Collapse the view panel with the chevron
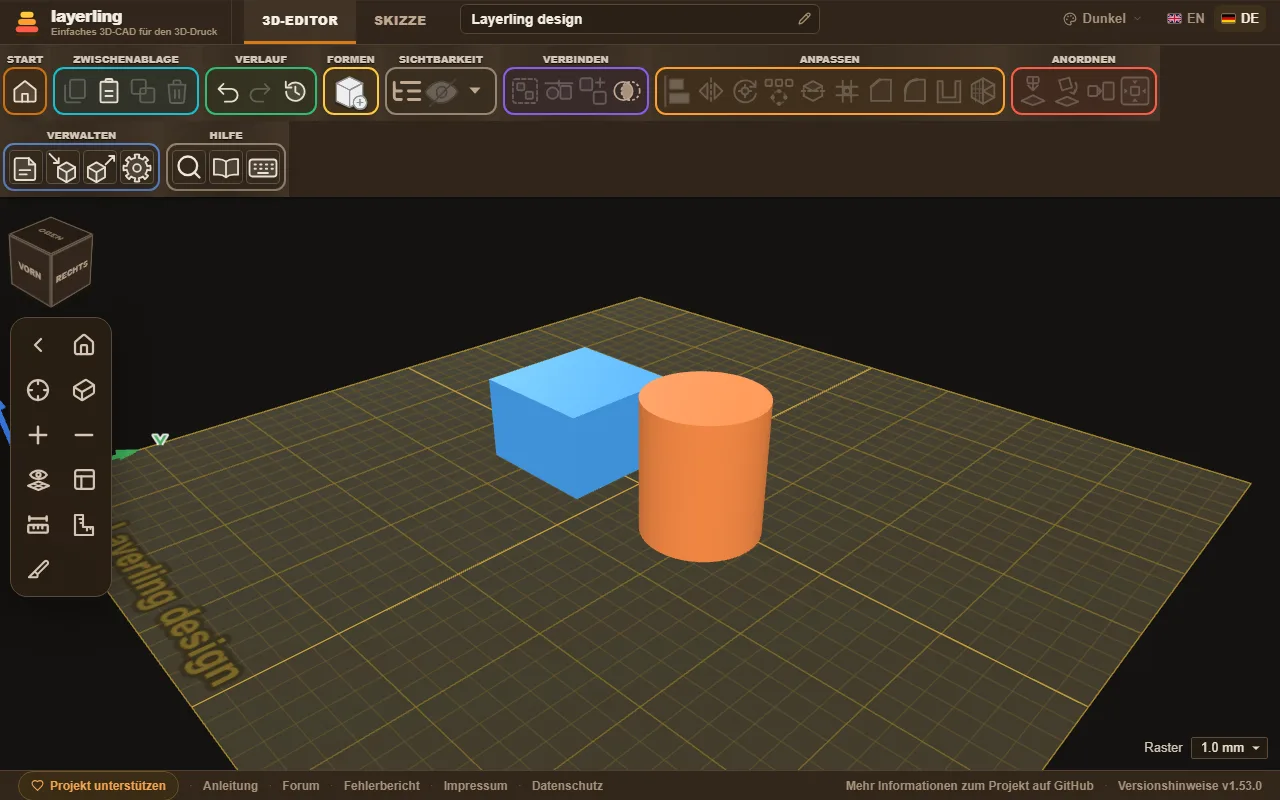 click(38, 345)
